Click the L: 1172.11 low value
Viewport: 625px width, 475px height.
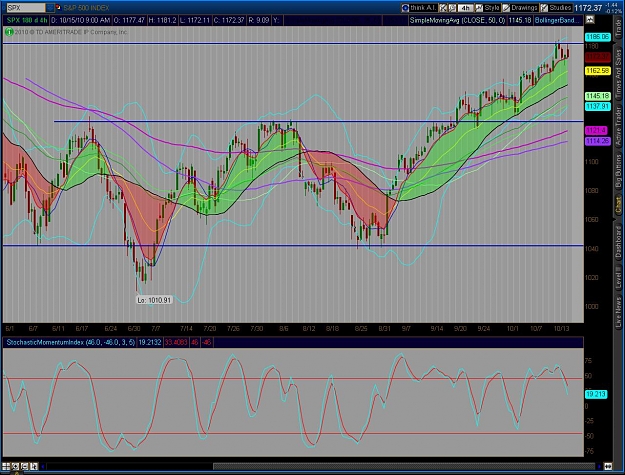click(195, 20)
